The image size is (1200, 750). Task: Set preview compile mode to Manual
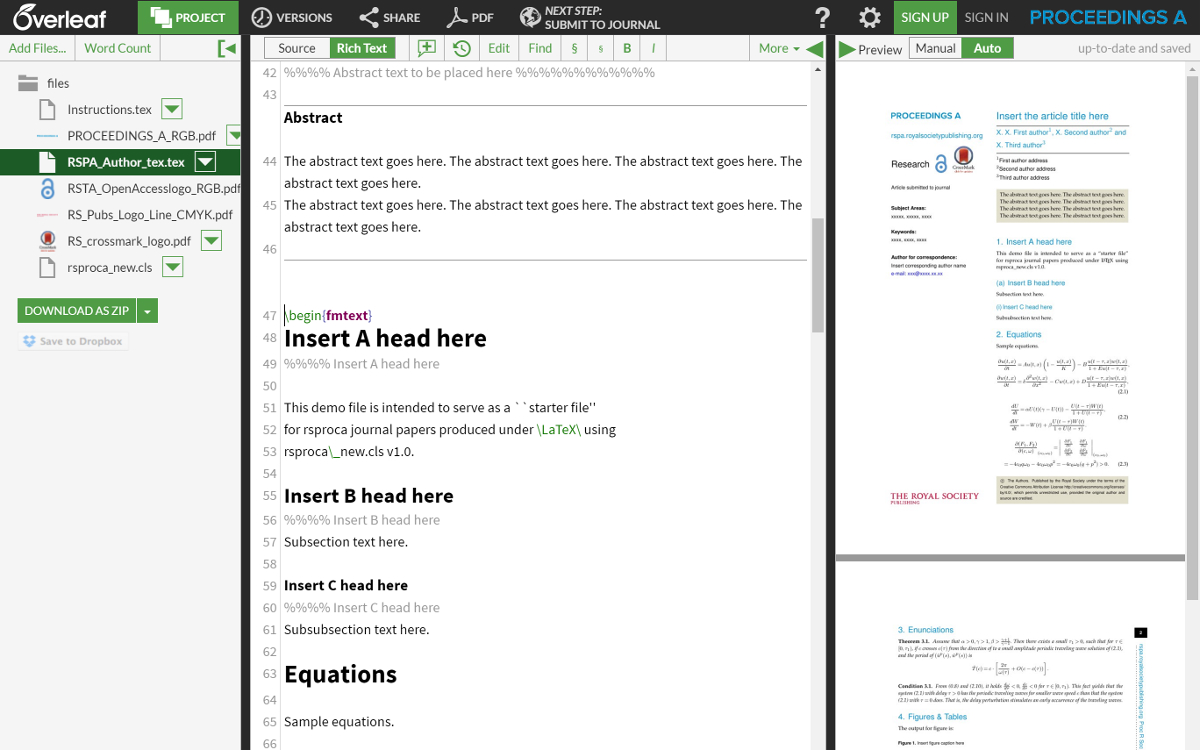935,48
